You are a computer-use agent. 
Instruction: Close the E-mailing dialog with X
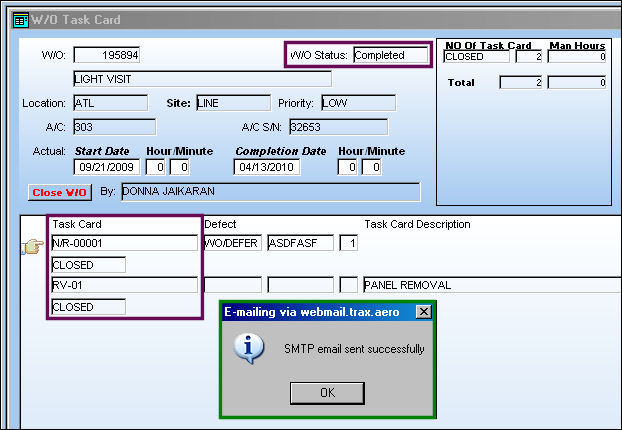point(423,312)
